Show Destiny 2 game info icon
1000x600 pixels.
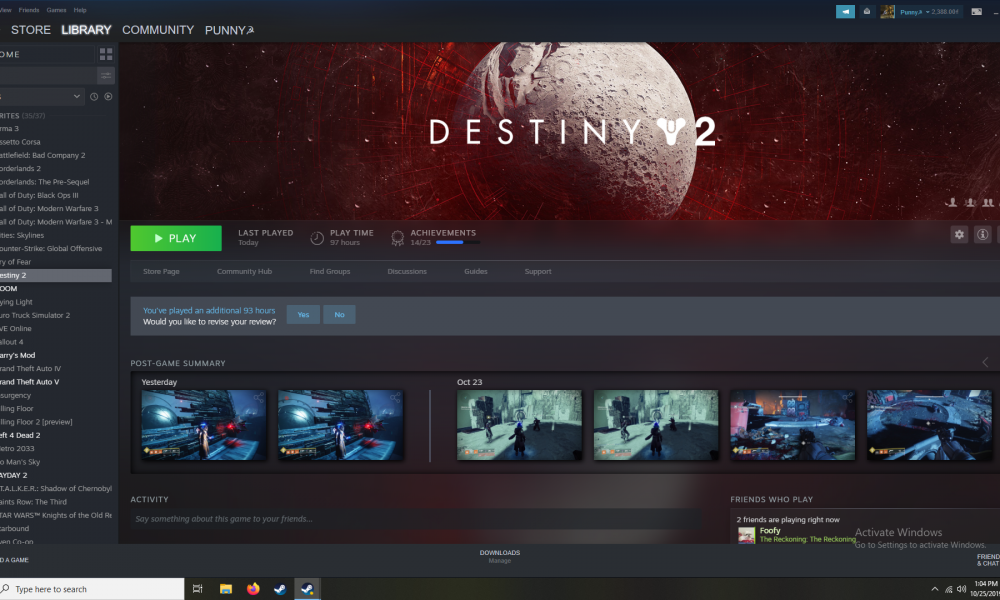click(x=983, y=235)
